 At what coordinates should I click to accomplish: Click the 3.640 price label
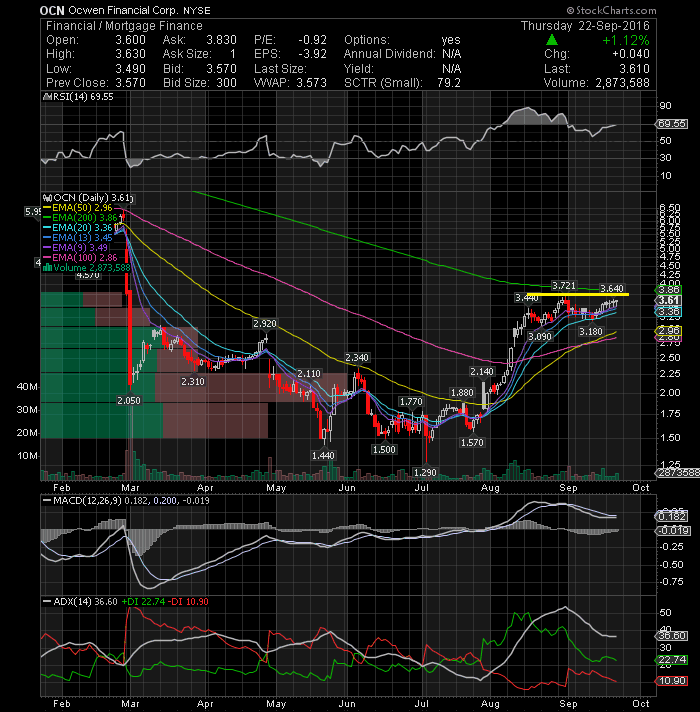612,288
